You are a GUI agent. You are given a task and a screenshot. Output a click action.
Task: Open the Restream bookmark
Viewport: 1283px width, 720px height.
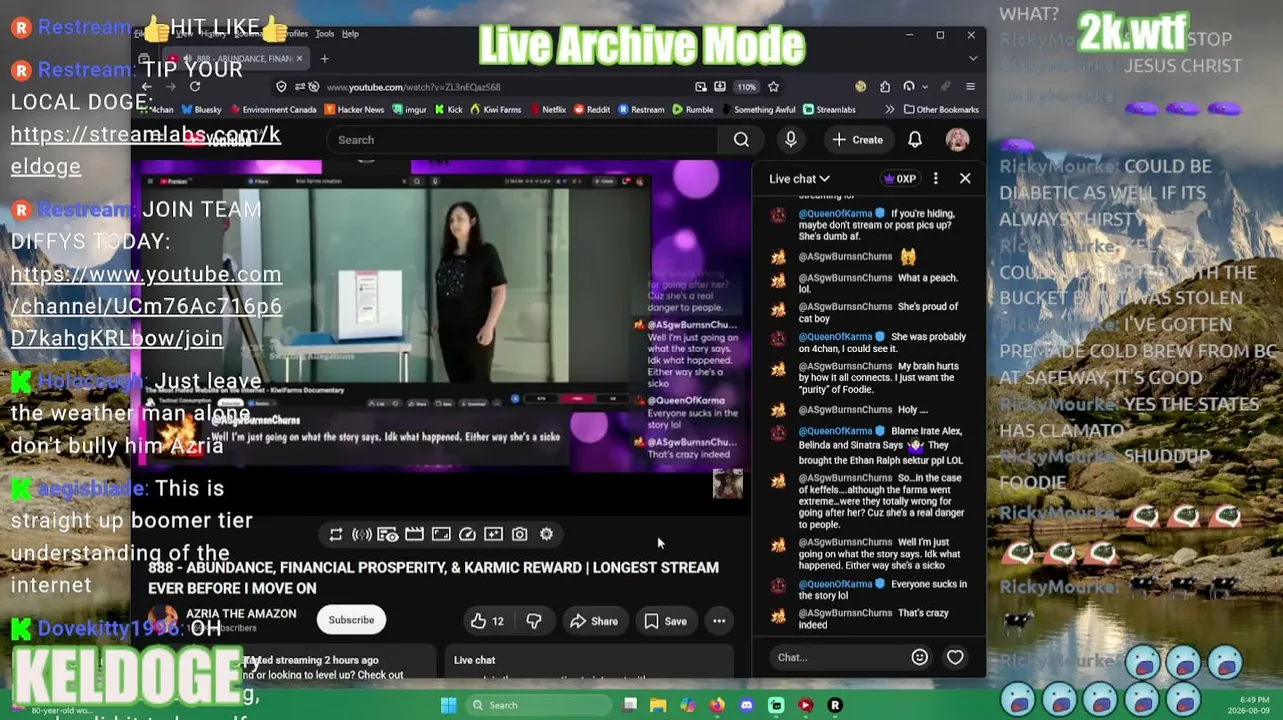click(x=641, y=110)
